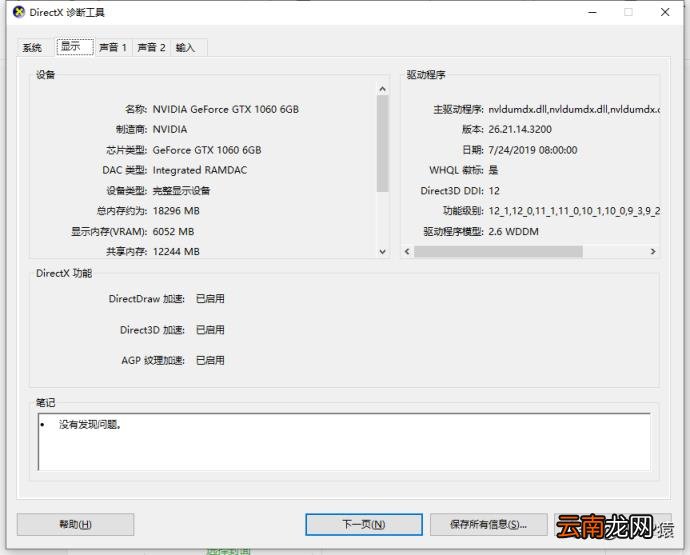Click the notes box reading 没有发现问题

(344, 441)
